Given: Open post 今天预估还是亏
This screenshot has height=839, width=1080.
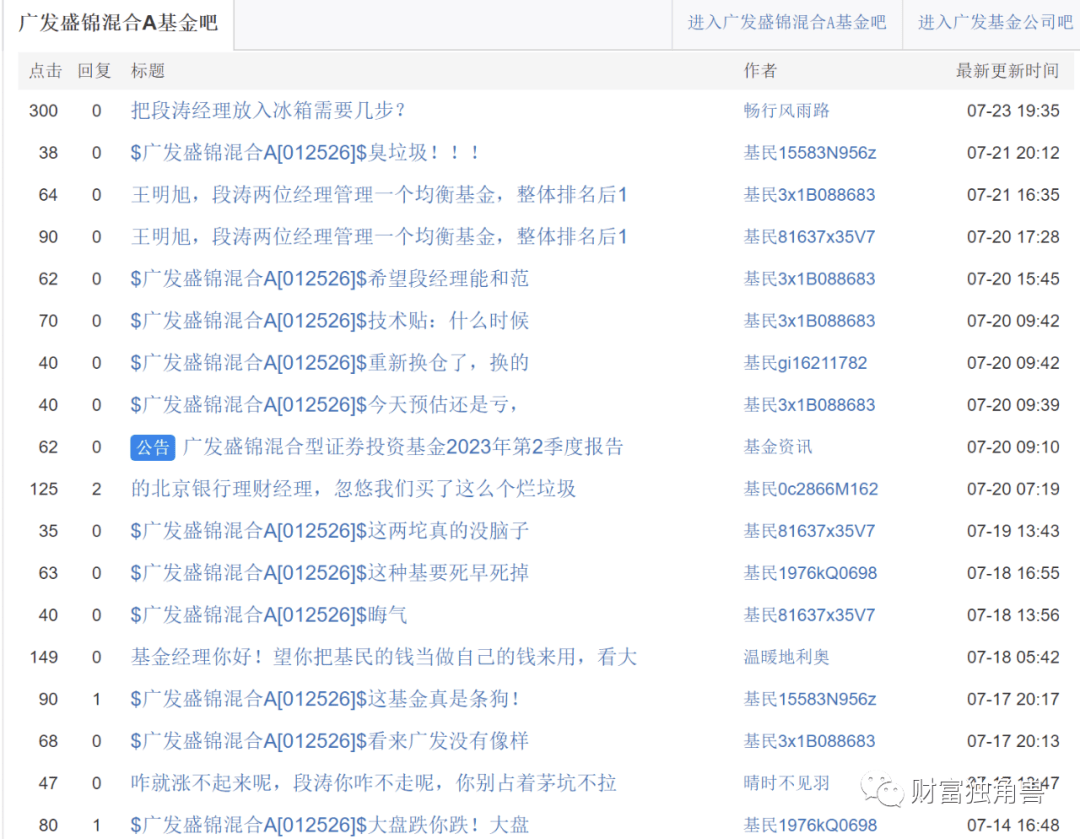Looking at the screenshot, I should click(x=324, y=404).
